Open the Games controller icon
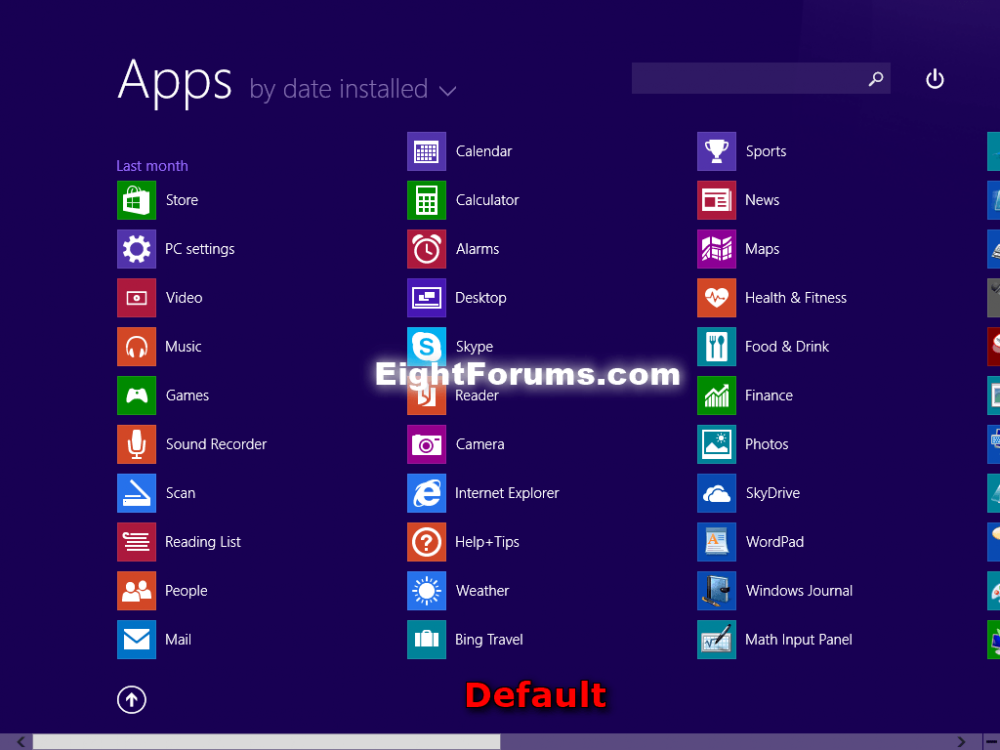 (x=136, y=395)
